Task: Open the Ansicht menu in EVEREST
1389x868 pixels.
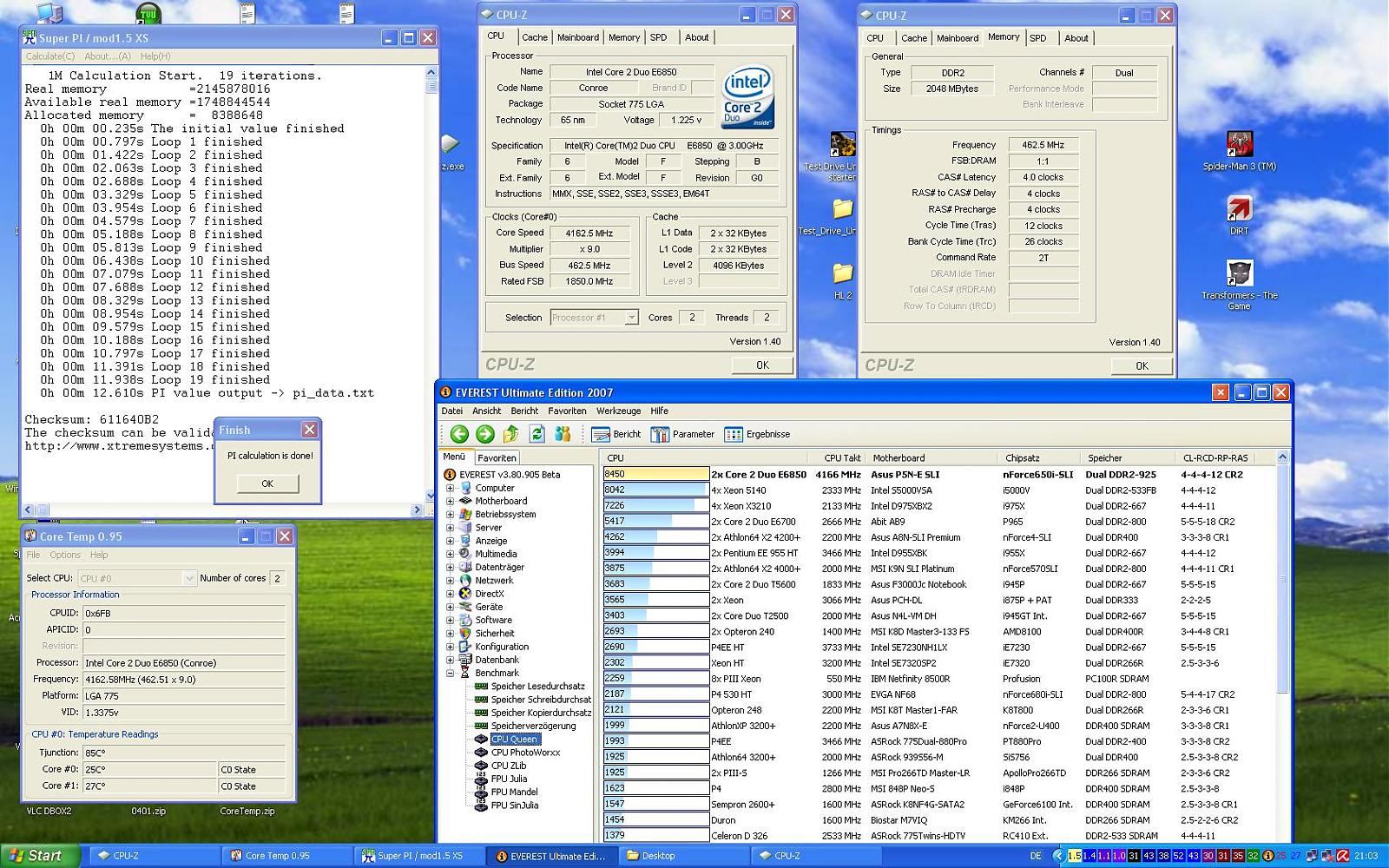Action: coord(486,411)
